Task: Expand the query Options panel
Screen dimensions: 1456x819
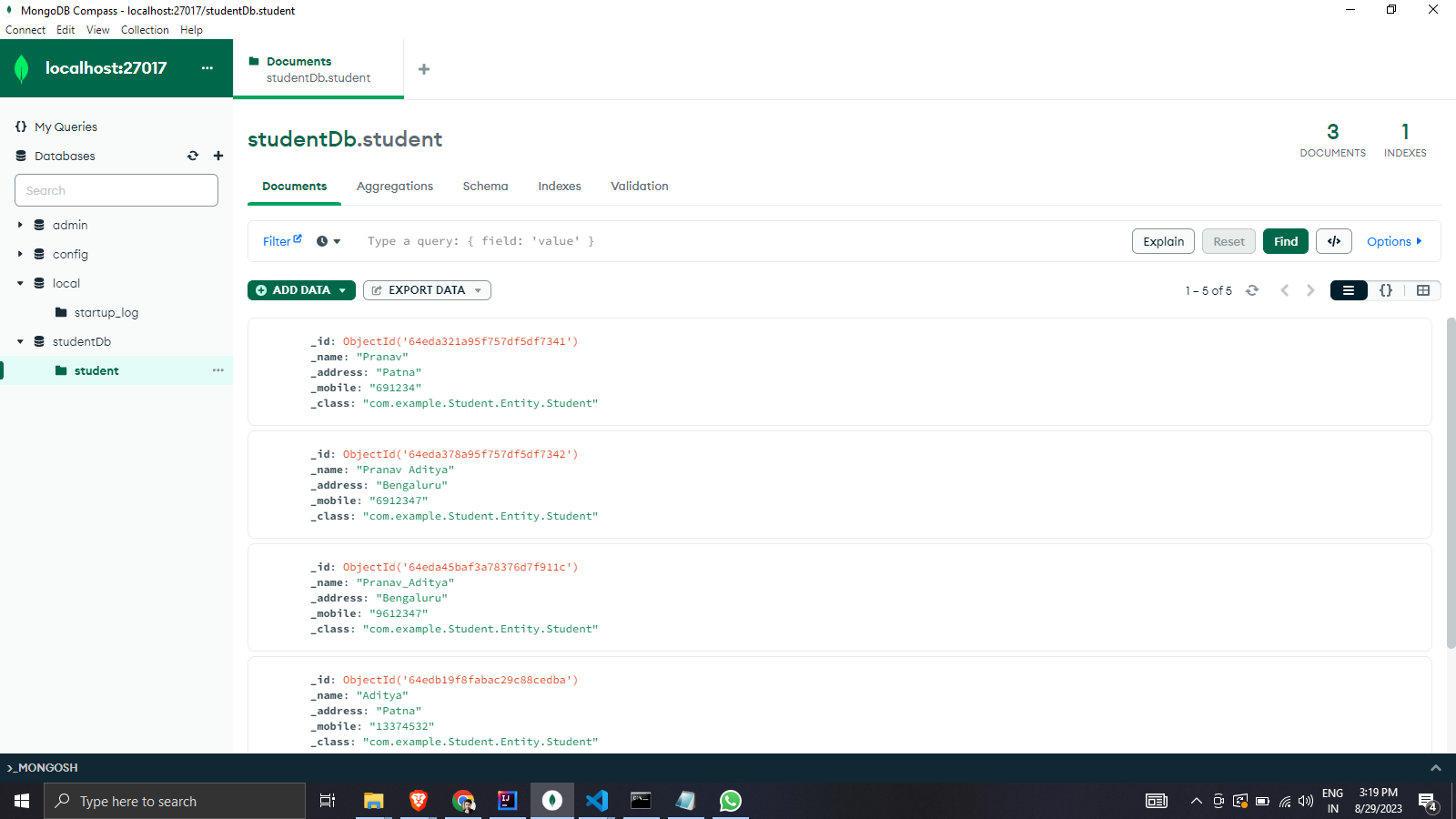Action: click(1393, 241)
